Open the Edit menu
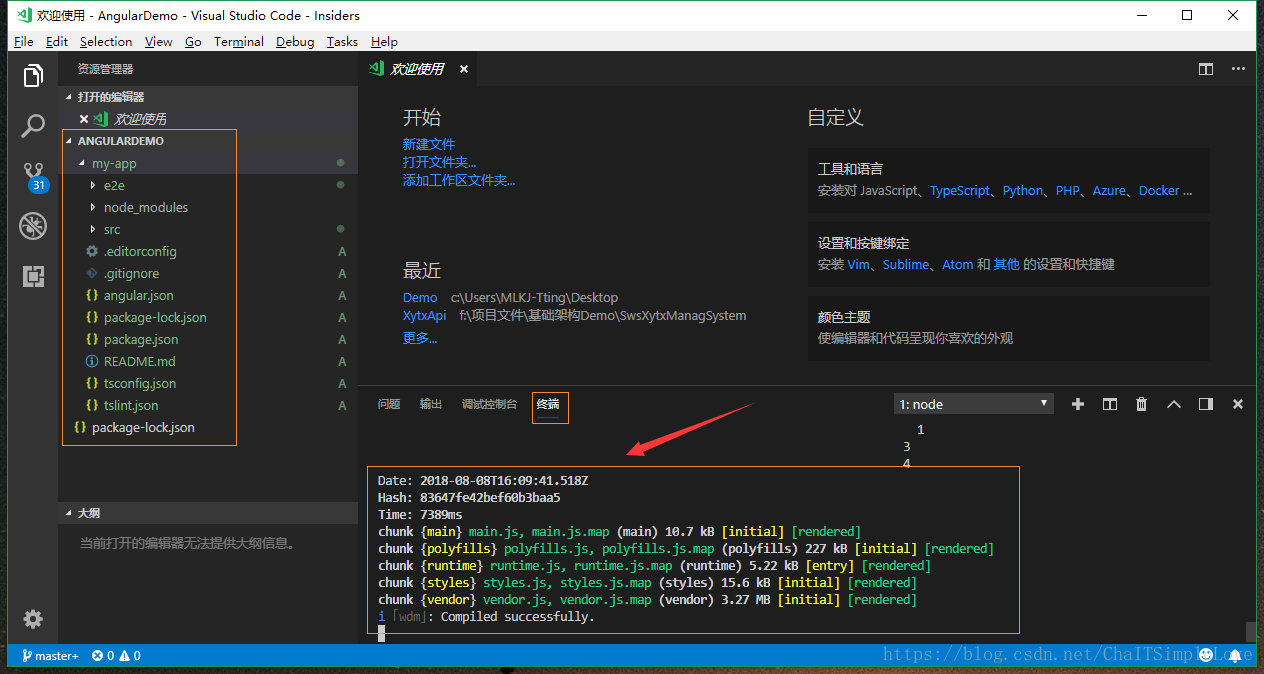The width and height of the screenshot is (1264, 674). pyautogui.click(x=57, y=42)
